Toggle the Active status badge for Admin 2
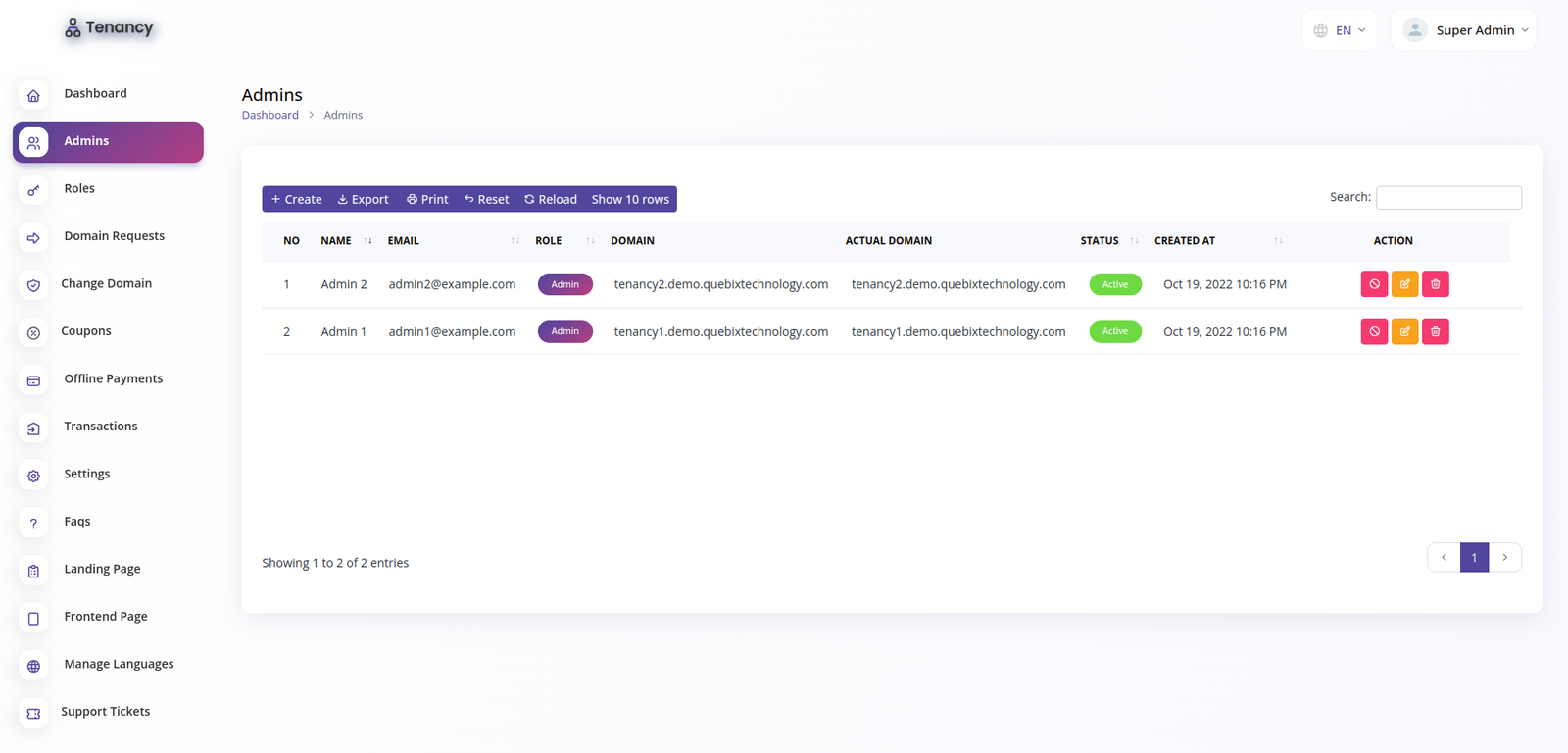Image resolution: width=1568 pixels, height=753 pixels. click(x=1114, y=284)
